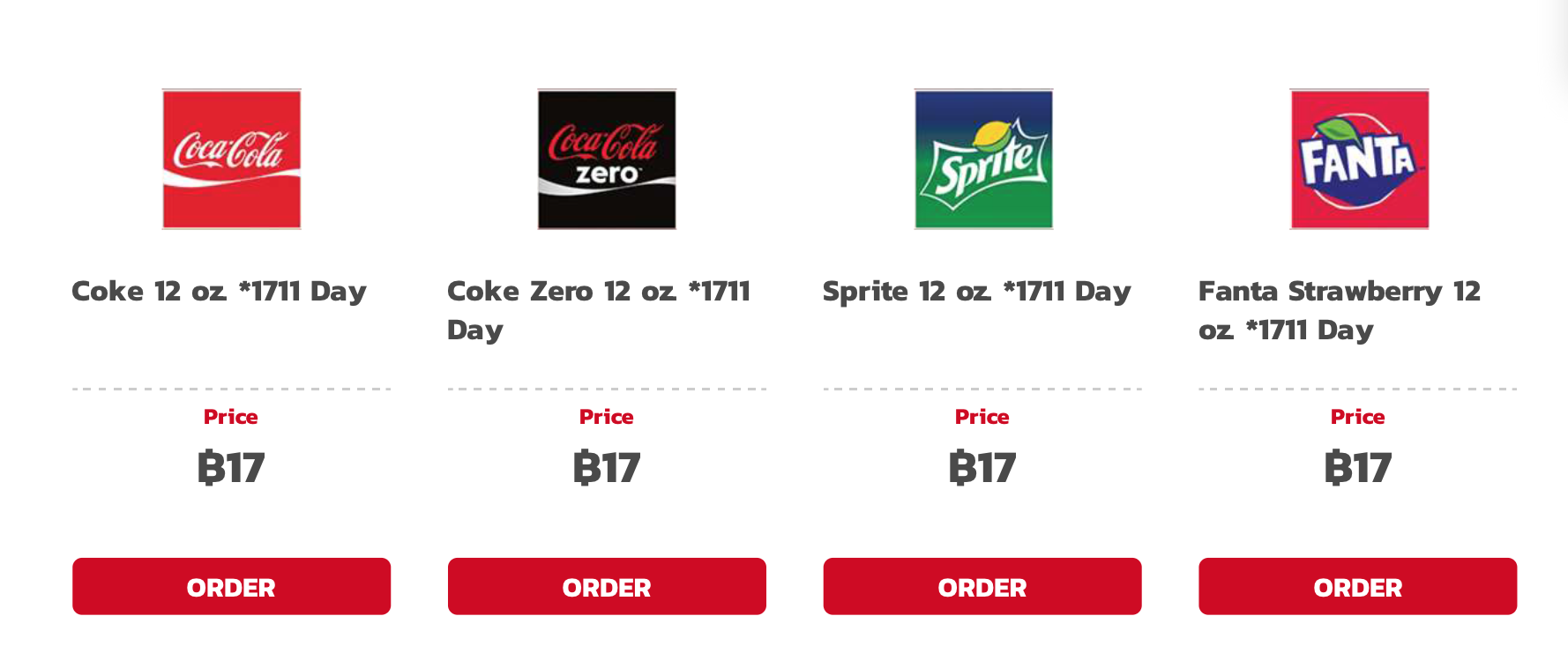Order the Fanta Strawberry 12 oz drink
This screenshot has width=1568, height=668.
point(1358,586)
